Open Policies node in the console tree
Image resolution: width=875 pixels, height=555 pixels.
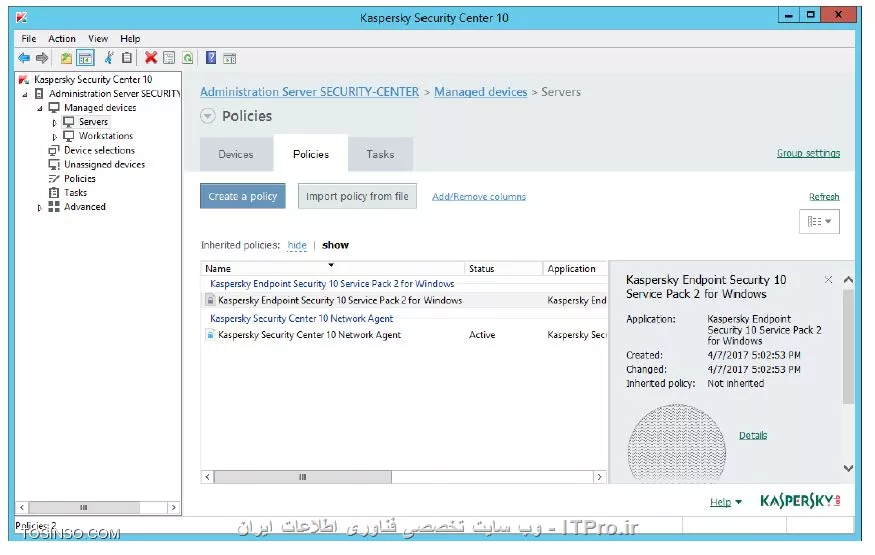pyautogui.click(x=80, y=178)
